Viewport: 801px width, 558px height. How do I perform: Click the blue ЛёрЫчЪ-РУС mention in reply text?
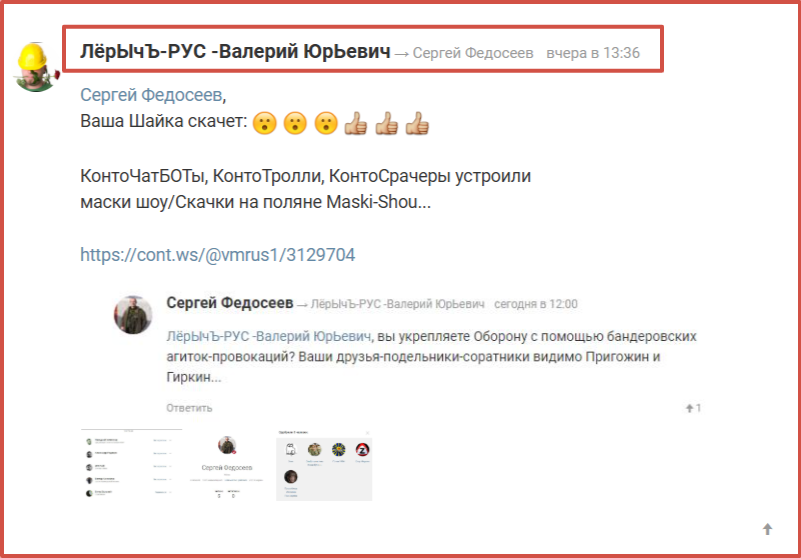[x=268, y=336]
